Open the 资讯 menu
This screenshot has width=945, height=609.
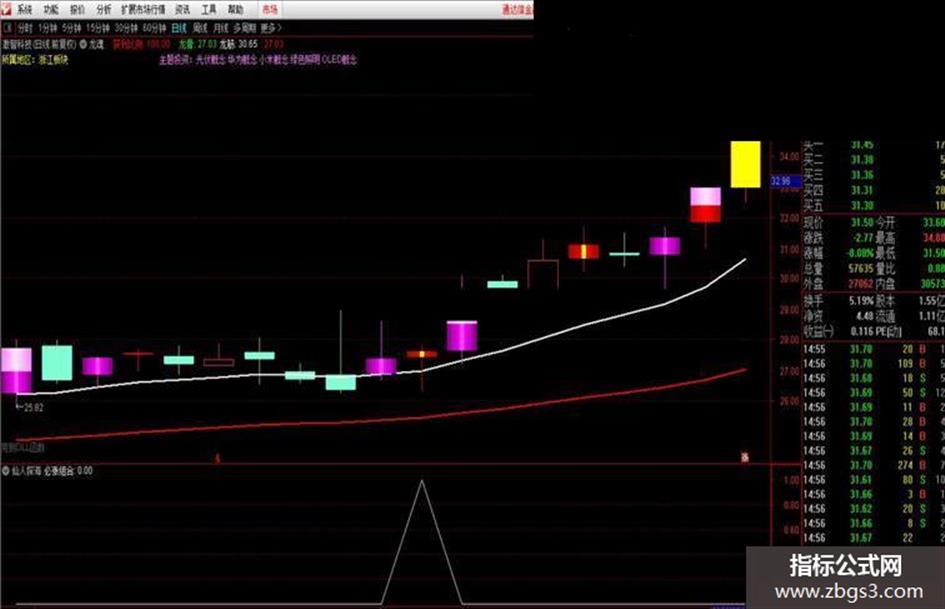[x=182, y=10]
